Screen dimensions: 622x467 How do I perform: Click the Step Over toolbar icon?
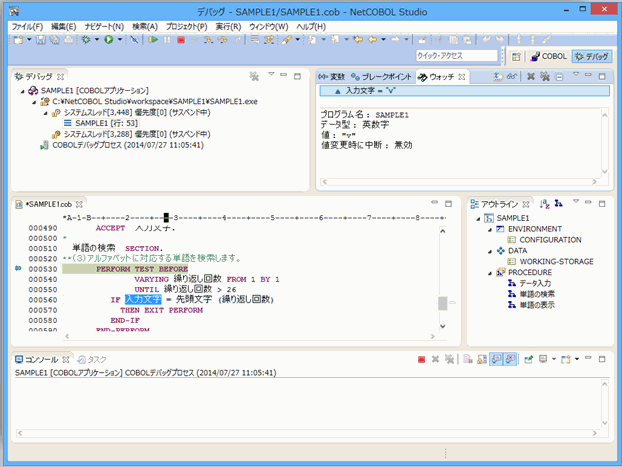pos(223,40)
